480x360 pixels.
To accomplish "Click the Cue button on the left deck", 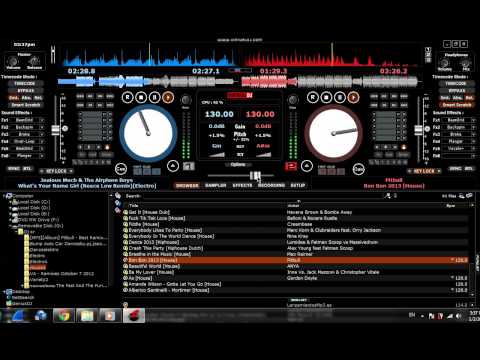I will (x=121, y=169).
